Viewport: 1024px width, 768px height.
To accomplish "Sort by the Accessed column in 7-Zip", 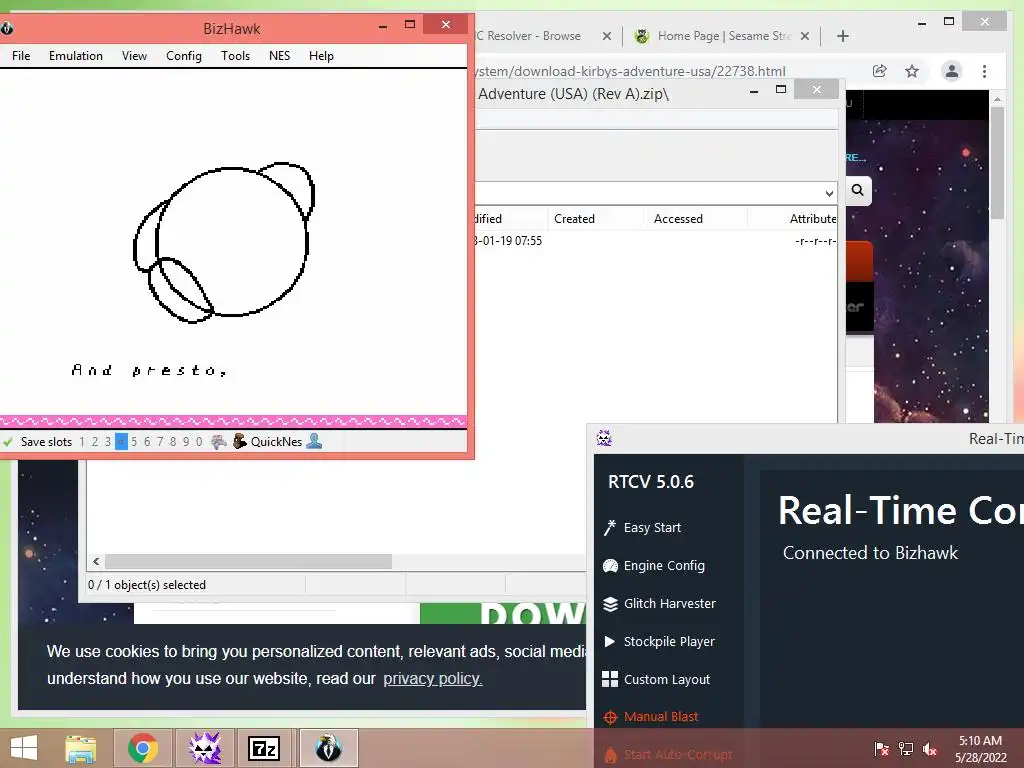I will click(x=678, y=219).
